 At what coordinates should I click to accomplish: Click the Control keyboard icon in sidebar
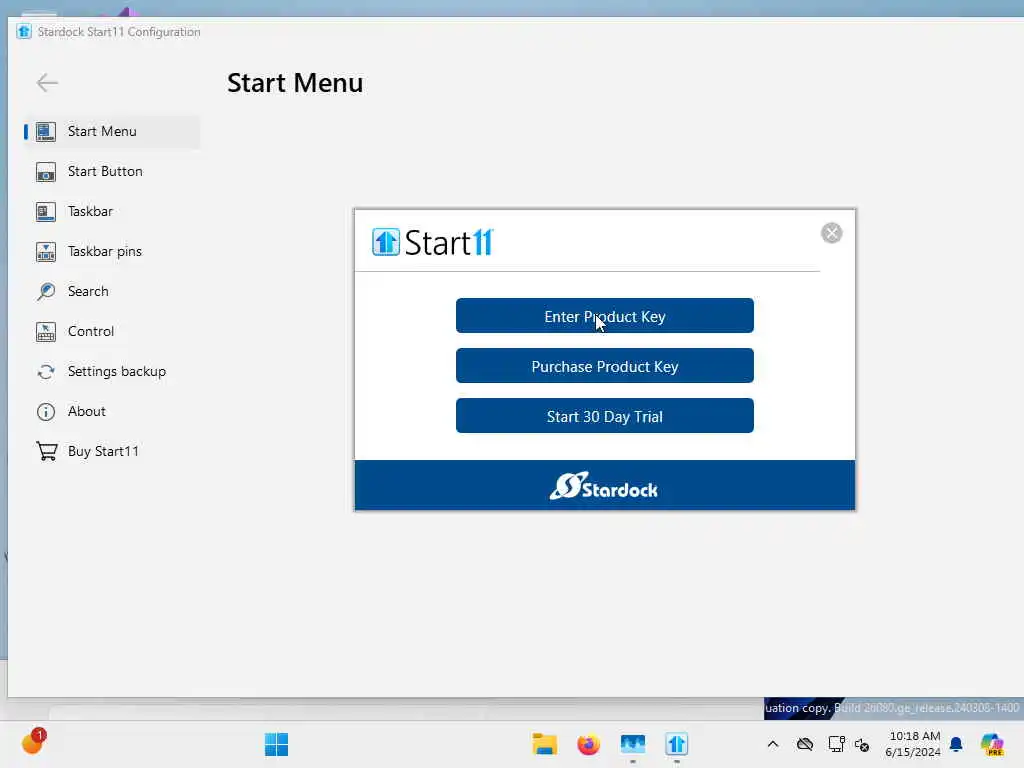(x=46, y=332)
